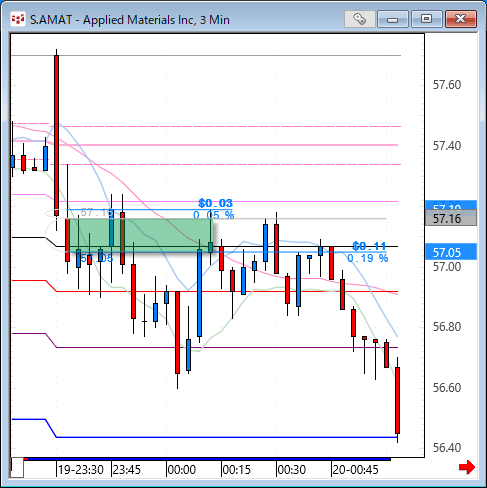Minimize the S.AMAT chart window

pos(393,19)
